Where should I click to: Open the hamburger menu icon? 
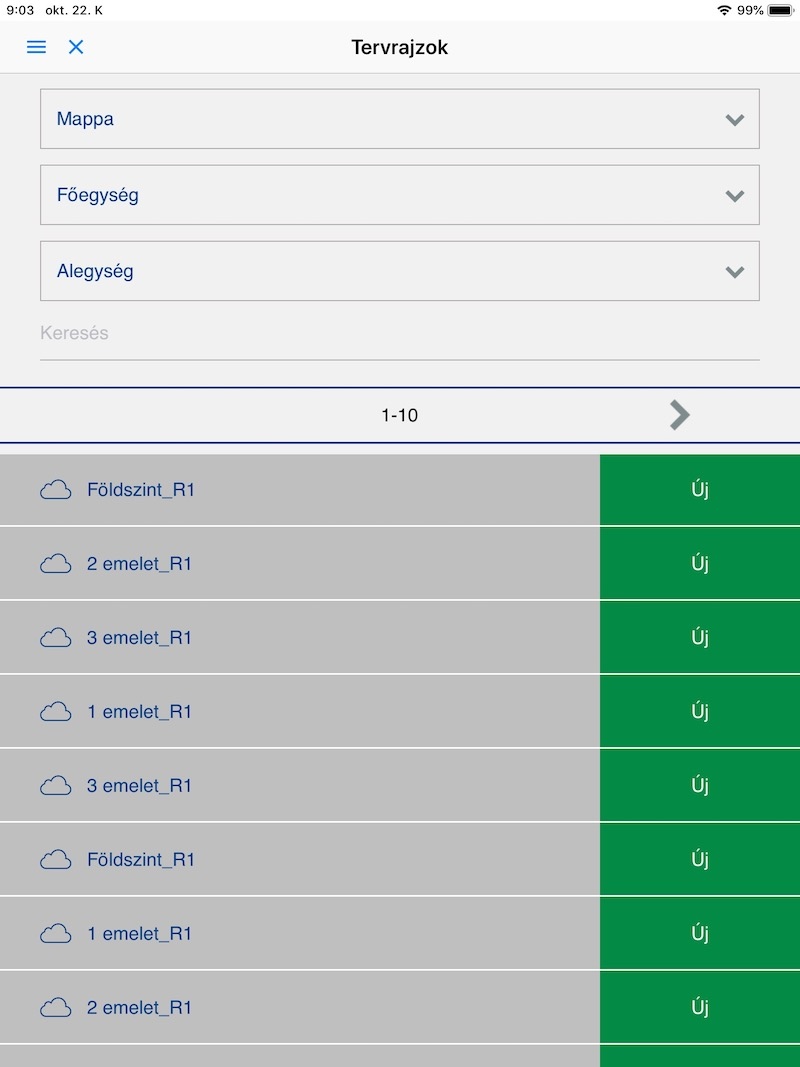36,47
